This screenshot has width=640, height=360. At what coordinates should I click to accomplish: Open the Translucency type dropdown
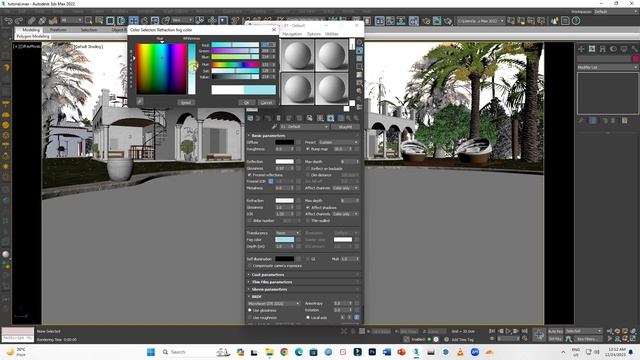click(288, 233)
